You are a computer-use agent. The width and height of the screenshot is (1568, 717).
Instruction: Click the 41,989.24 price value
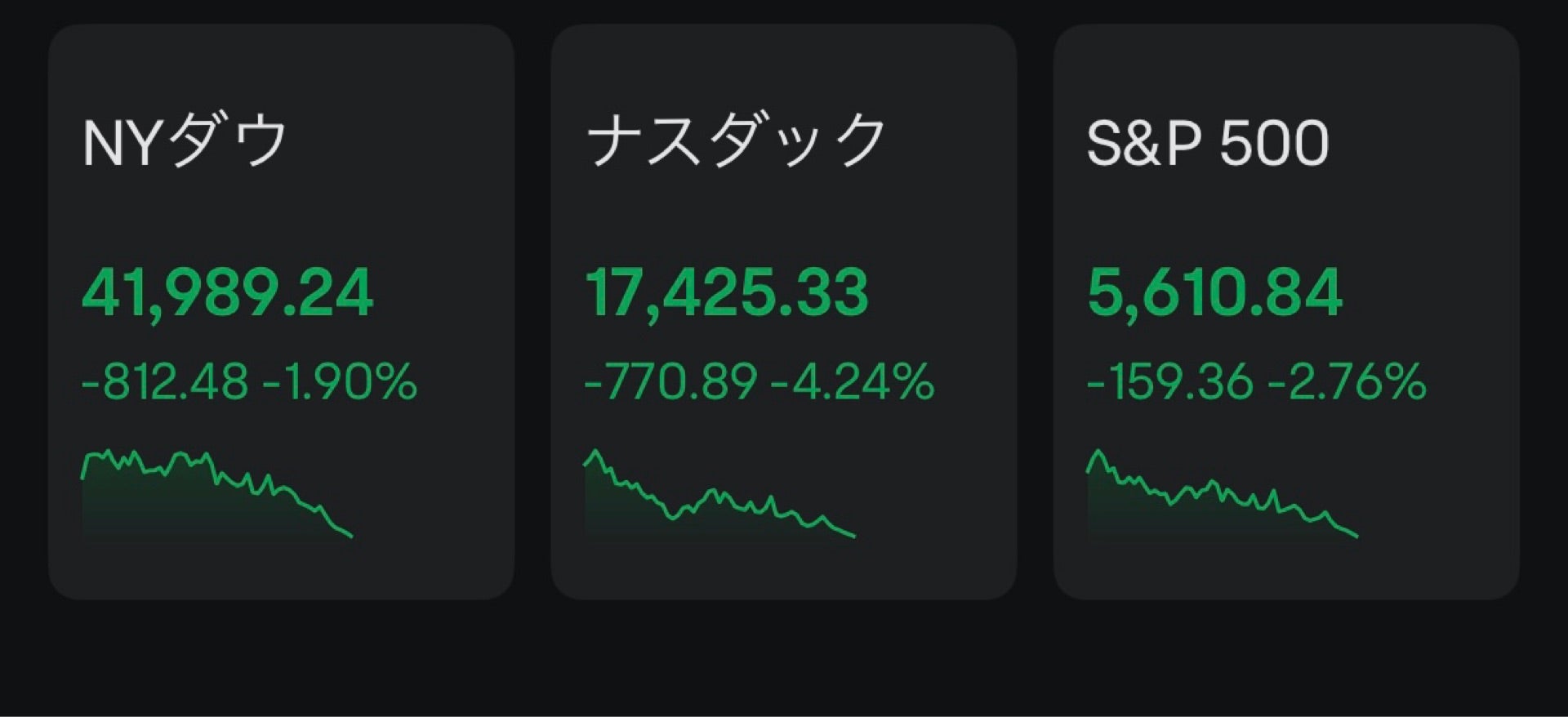228,293
